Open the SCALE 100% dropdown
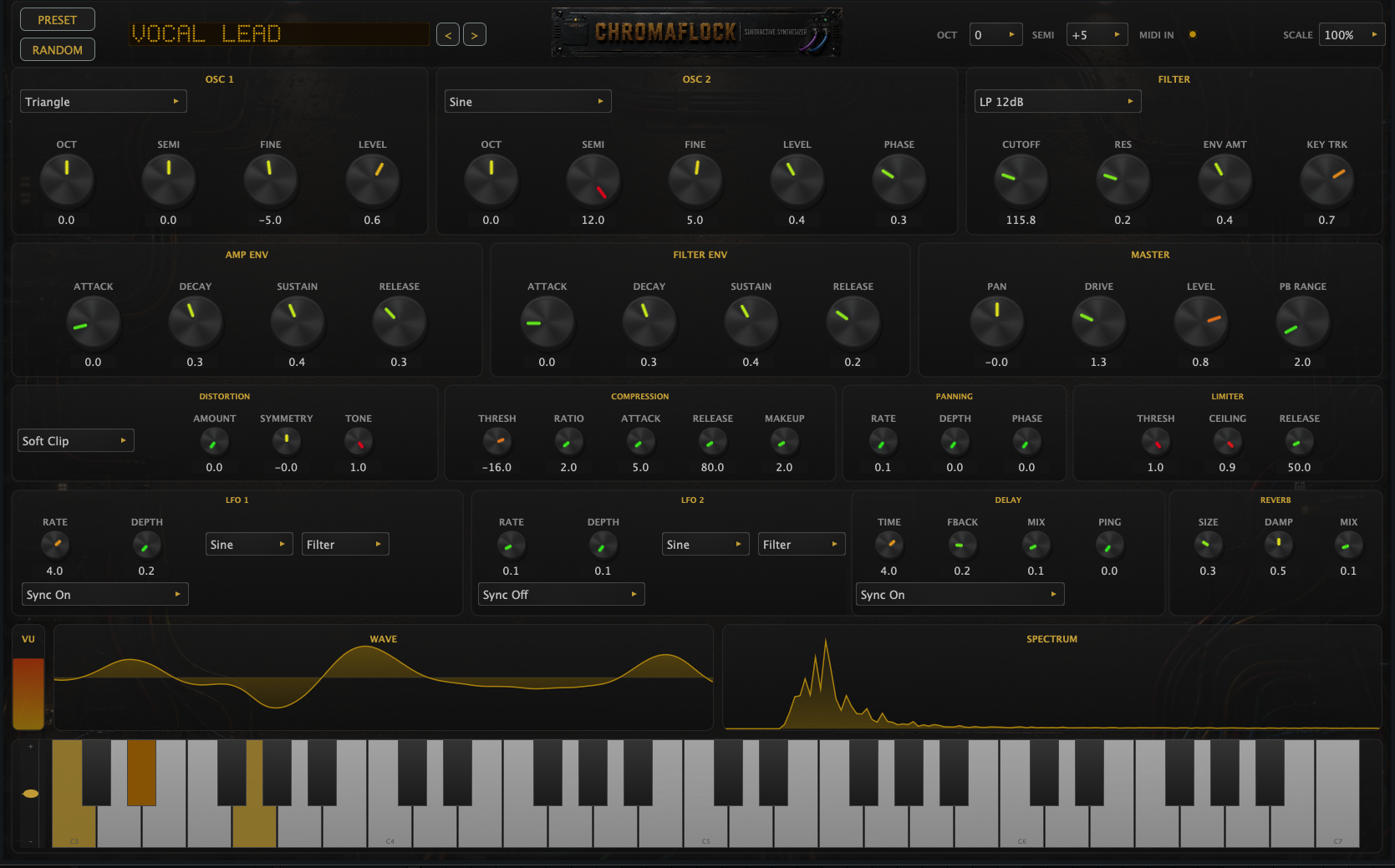1395x868 pixels. click(1351, 34)
